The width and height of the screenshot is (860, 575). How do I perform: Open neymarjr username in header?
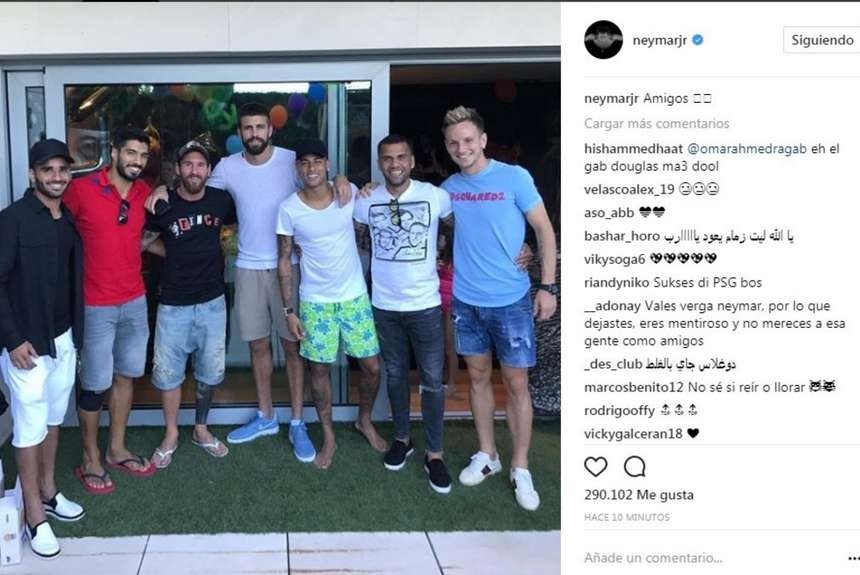[659, 40]
